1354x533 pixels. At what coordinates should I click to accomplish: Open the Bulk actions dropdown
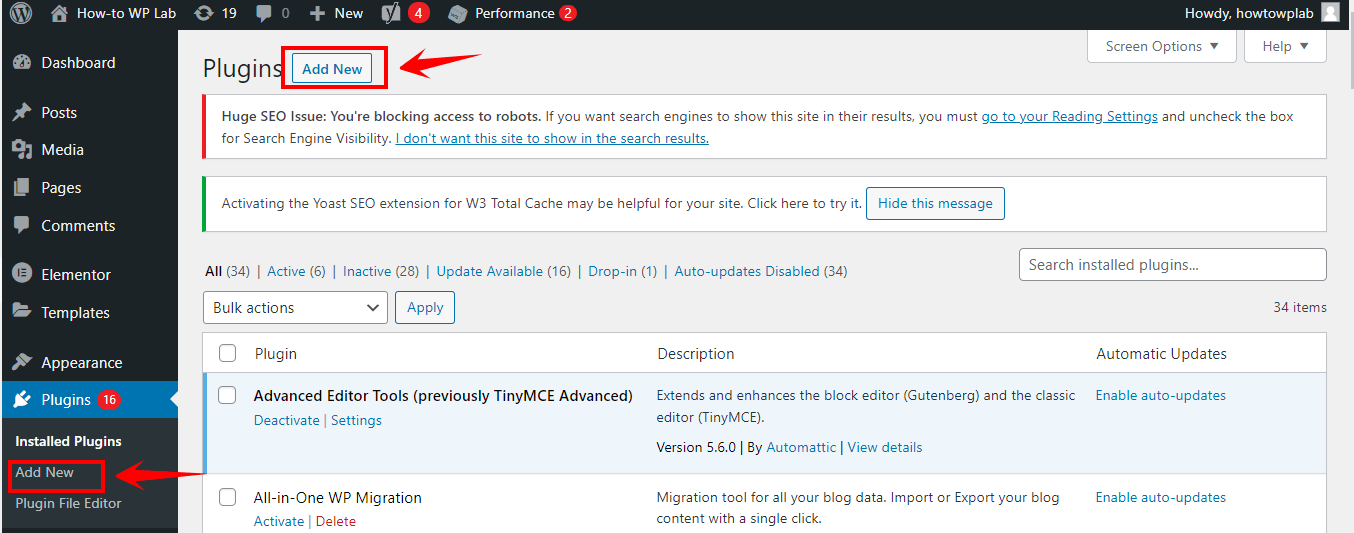pos(295,308)
